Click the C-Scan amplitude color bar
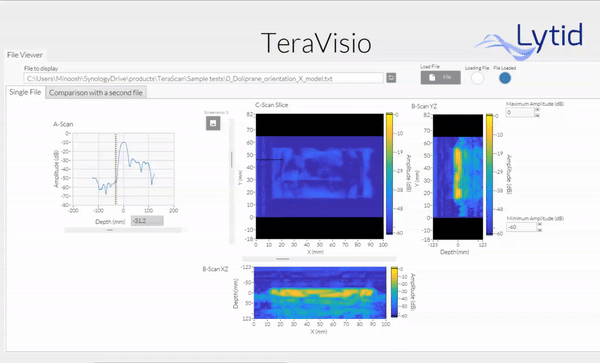600x363 pixels. [x=389, y=173]
